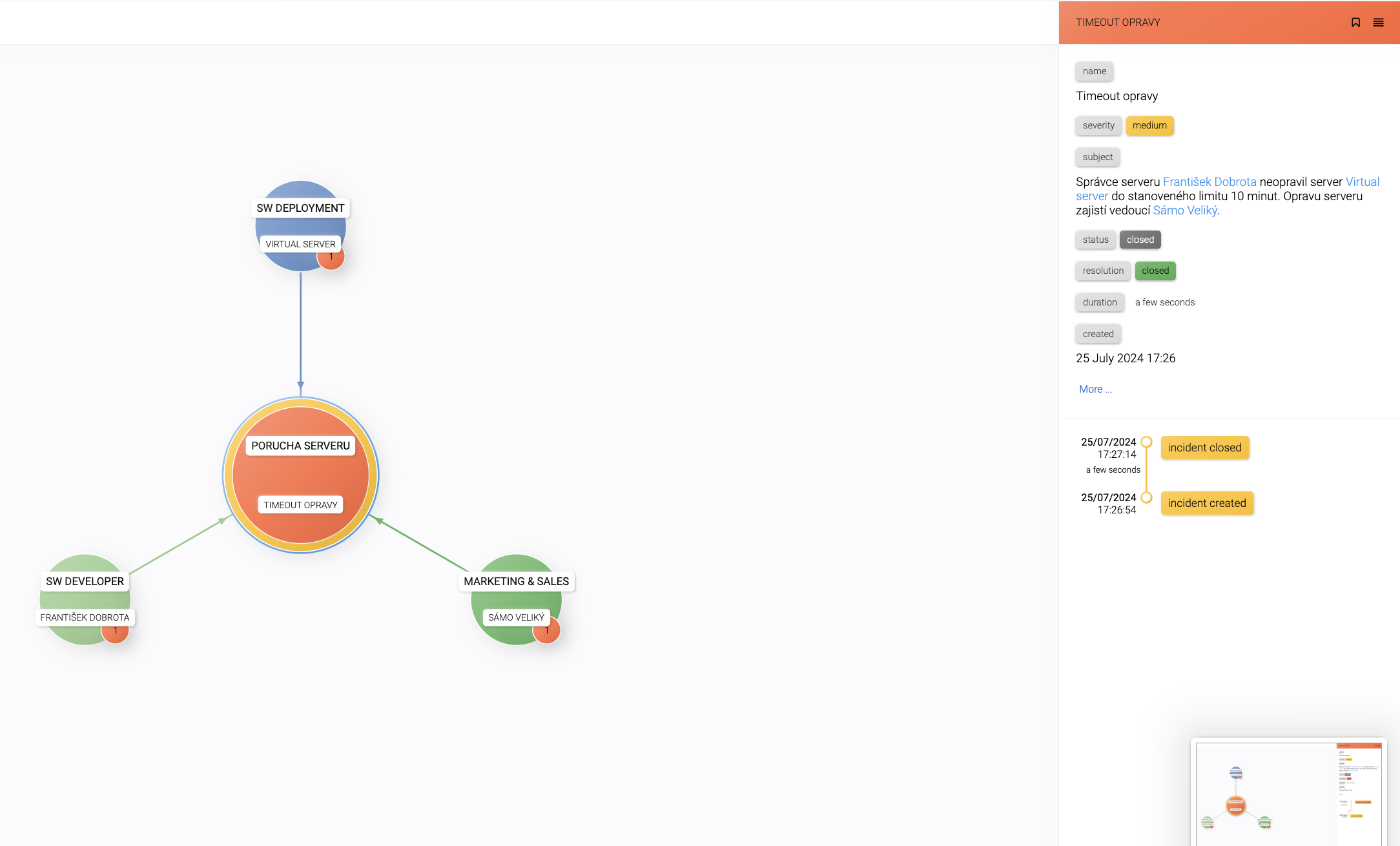This screenshot has width=1400, height=846.
Task: Click the Timeout Opravy label on central node
Action: (300, 505)
